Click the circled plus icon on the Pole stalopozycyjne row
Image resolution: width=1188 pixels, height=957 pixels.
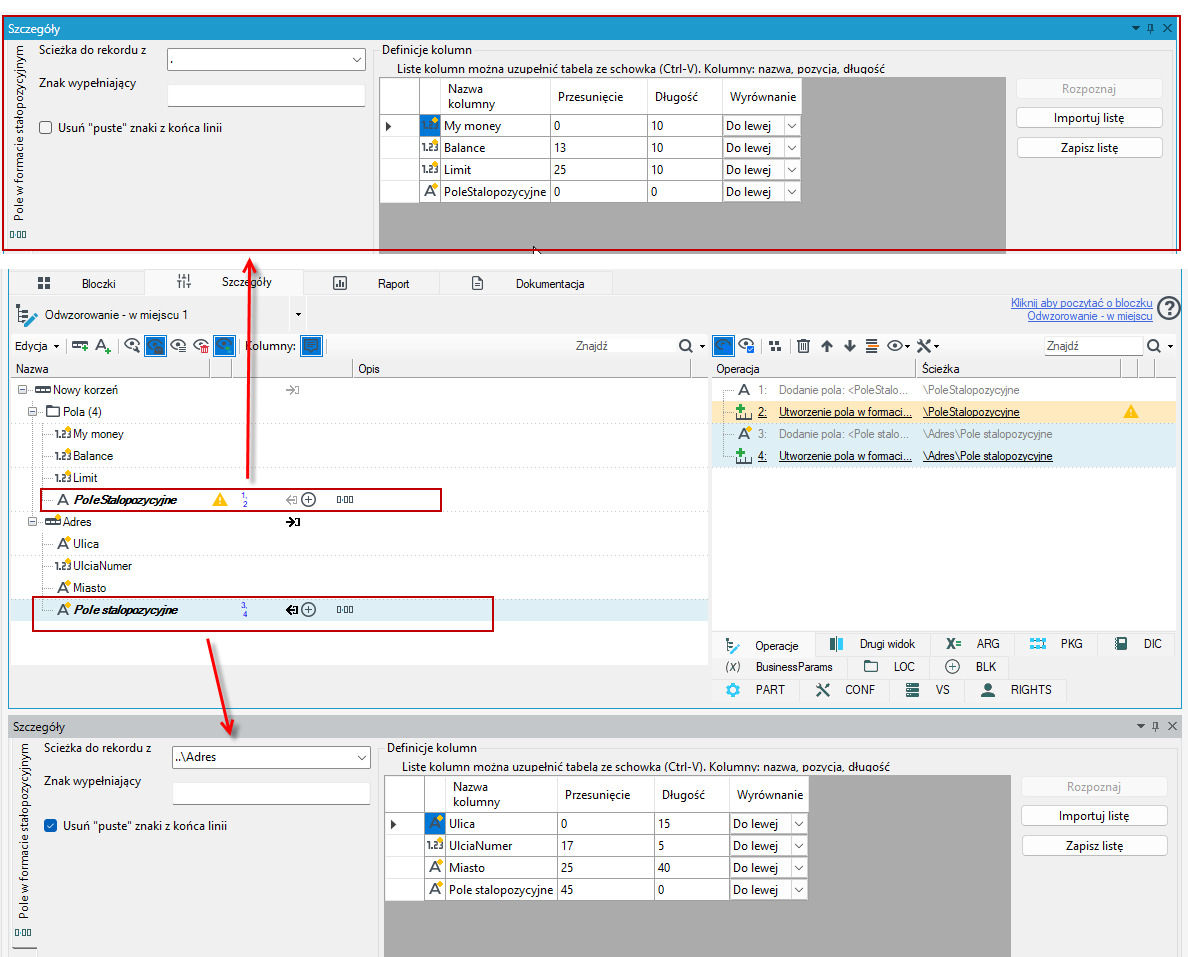[x=308, y=609]
